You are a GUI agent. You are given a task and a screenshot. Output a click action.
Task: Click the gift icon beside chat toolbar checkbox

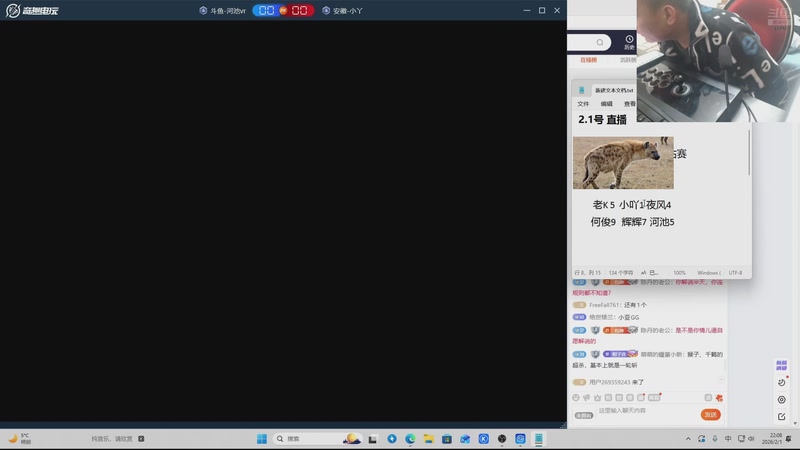(719, 397)
